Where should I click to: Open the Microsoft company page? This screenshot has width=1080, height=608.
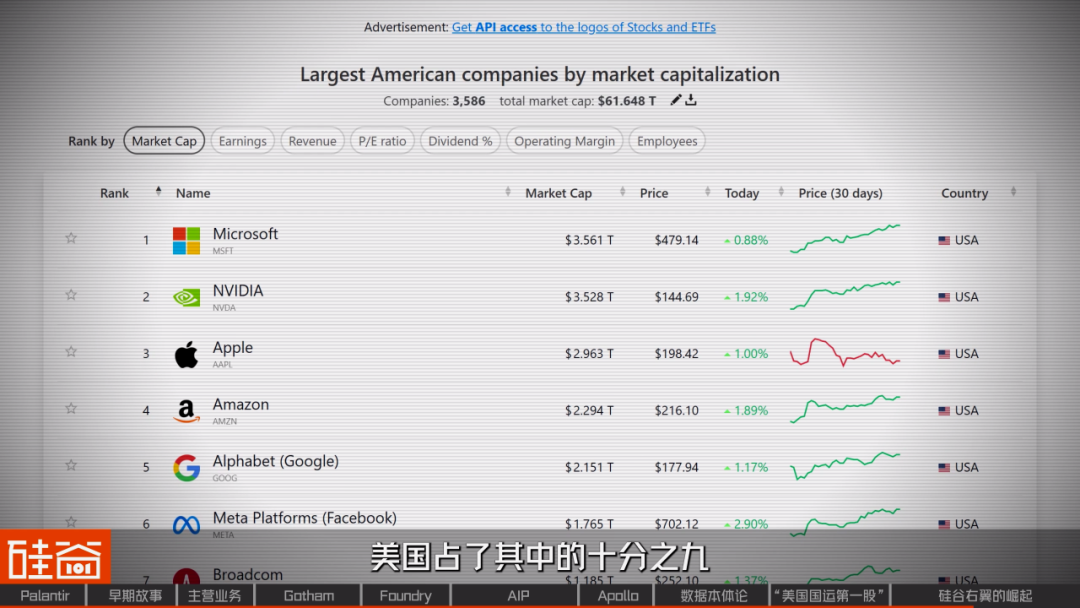pyautogui.click(x=245, y=233)
